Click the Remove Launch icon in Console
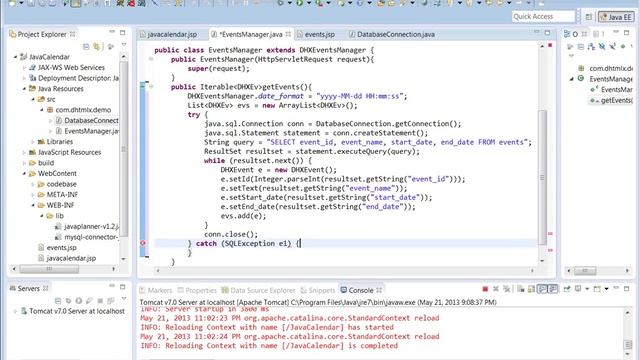Viewport: 640px width, 360px height. [496, 289]
